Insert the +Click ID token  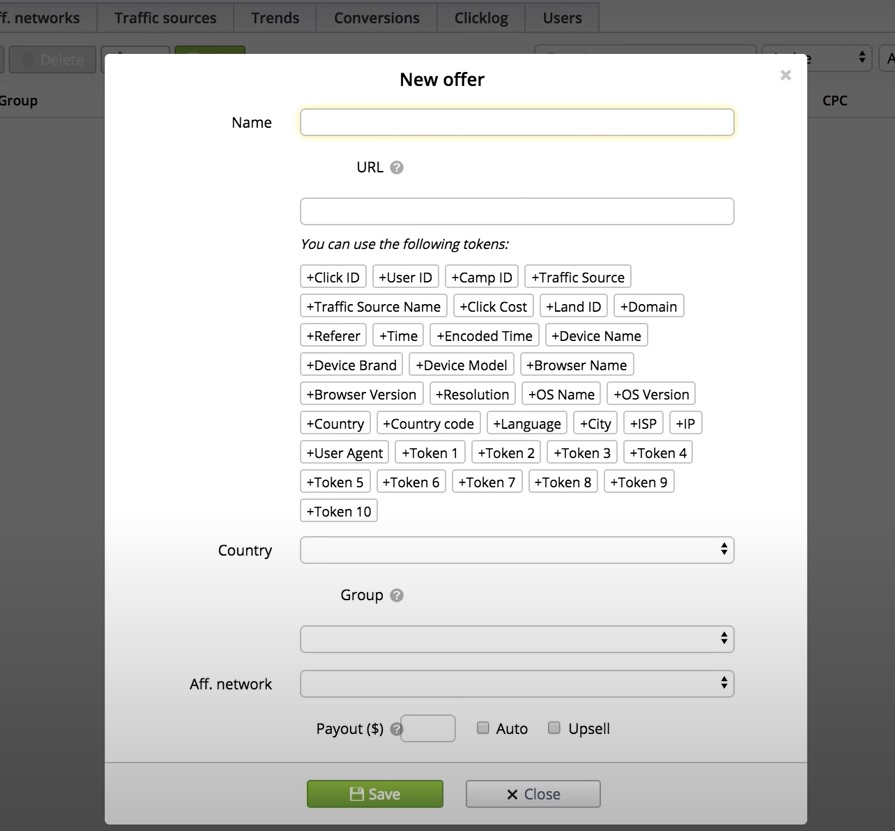coord(333,277)
